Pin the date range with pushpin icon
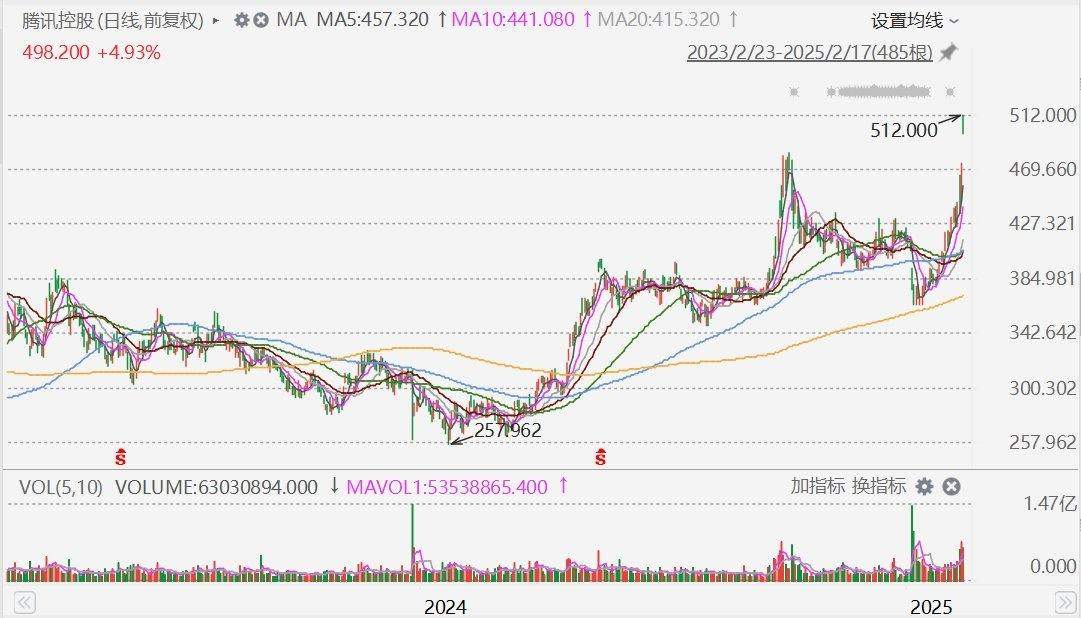This screenshot has width=1081, height=618. tap(949, 52)
